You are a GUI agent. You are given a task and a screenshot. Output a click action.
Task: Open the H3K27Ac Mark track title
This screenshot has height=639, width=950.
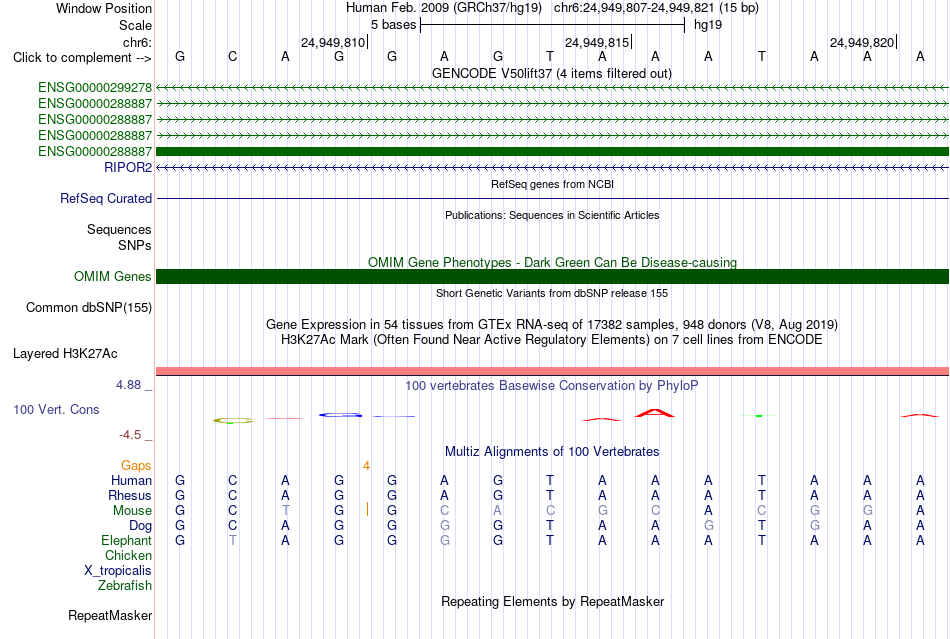click(552, 340)
